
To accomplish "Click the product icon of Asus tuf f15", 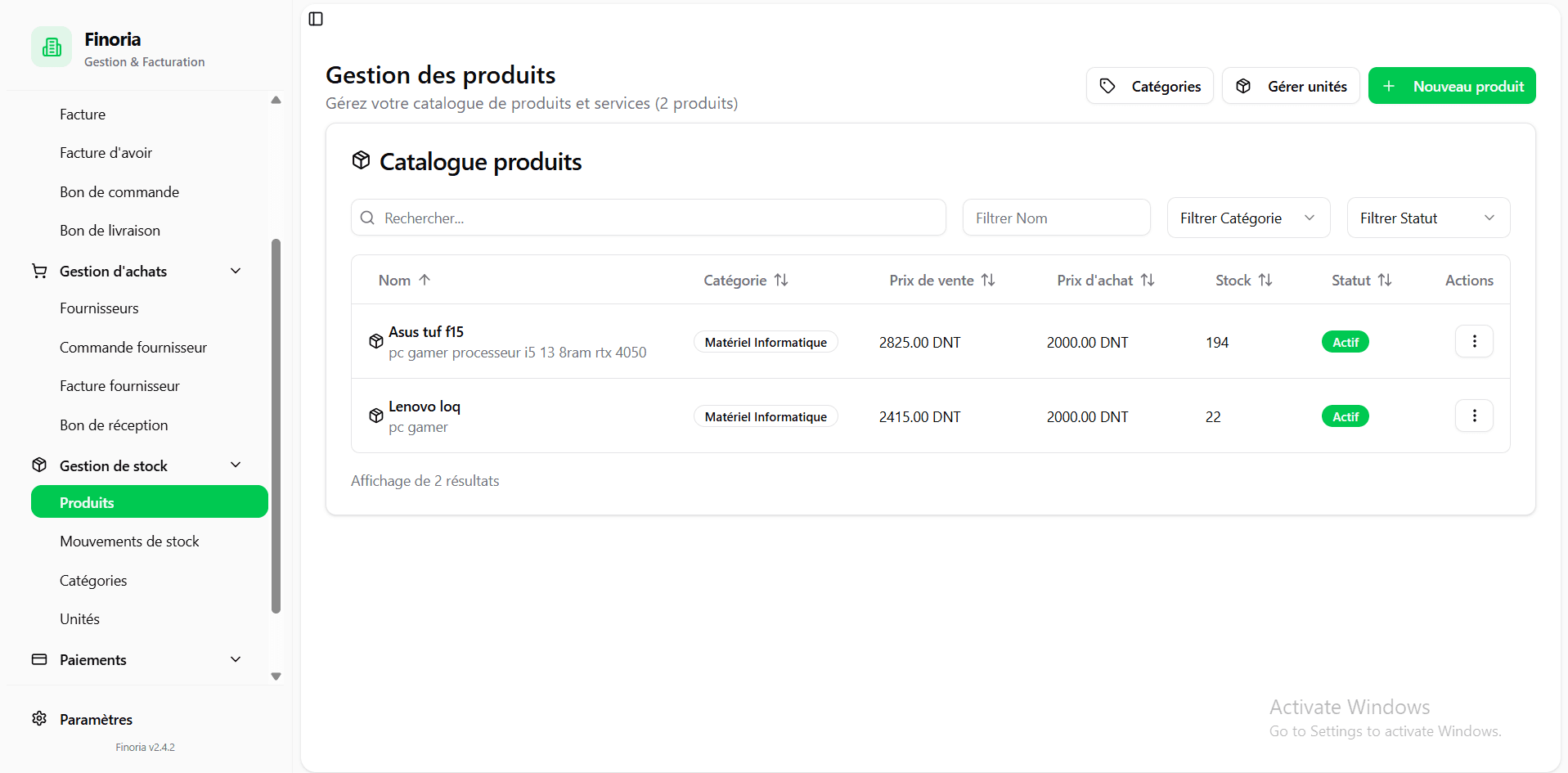I will (376, 341).
